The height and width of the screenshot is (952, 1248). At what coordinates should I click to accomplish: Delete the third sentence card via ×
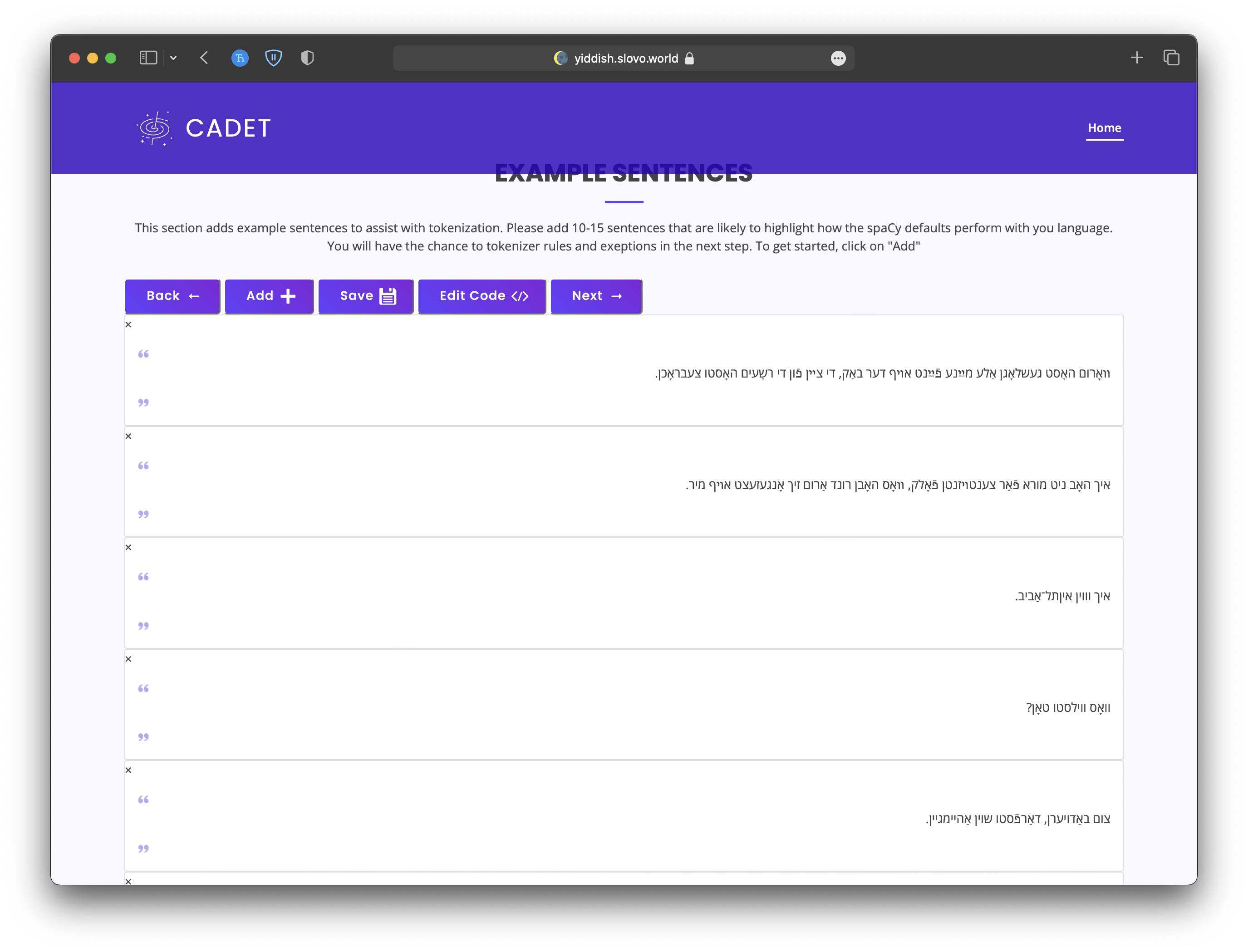[x=128, y=547]
